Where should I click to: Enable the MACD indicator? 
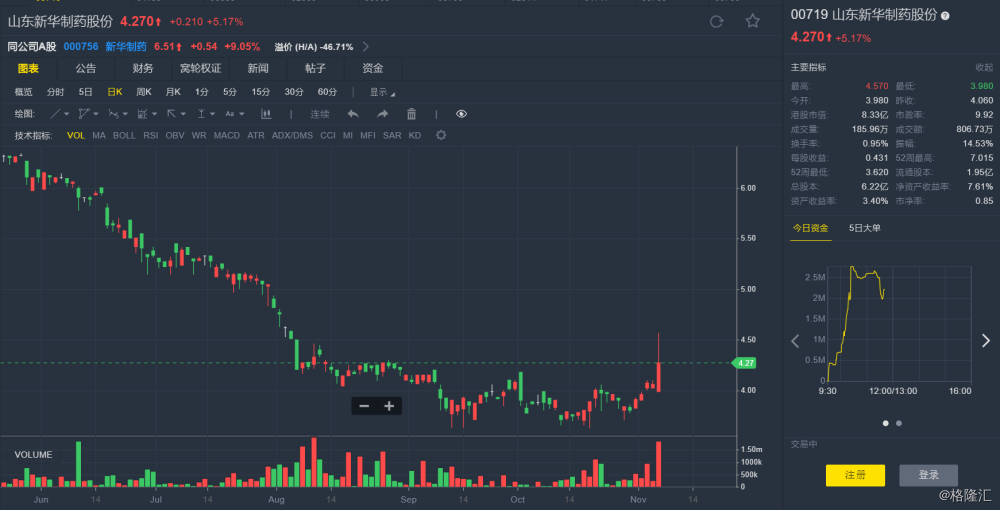click(227, 135)
